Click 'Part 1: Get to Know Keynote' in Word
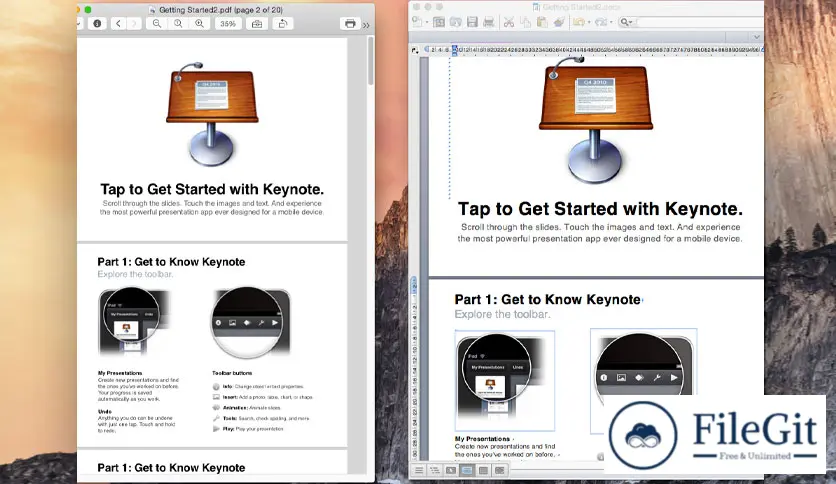Image resolution: width=836 pixels, height=484 pixels. [x=548, y=300]
